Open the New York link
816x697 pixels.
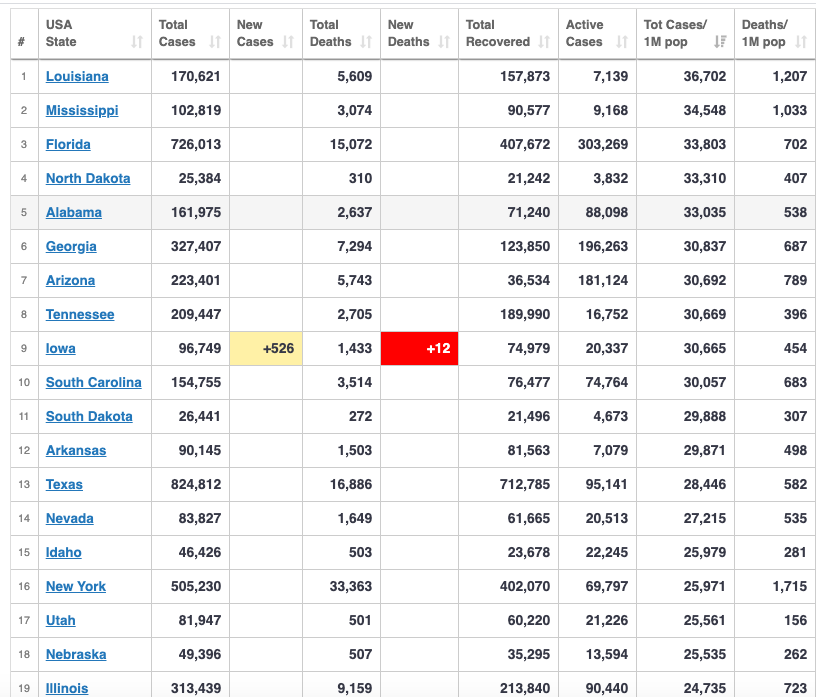tap(75, 587)
